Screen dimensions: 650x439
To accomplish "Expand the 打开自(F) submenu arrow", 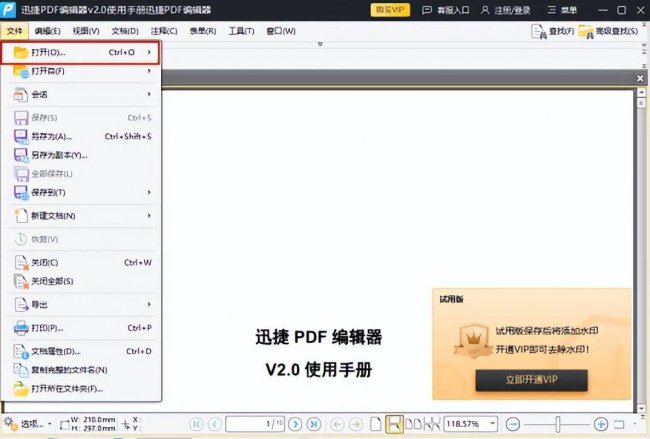I will pos(149,71).
